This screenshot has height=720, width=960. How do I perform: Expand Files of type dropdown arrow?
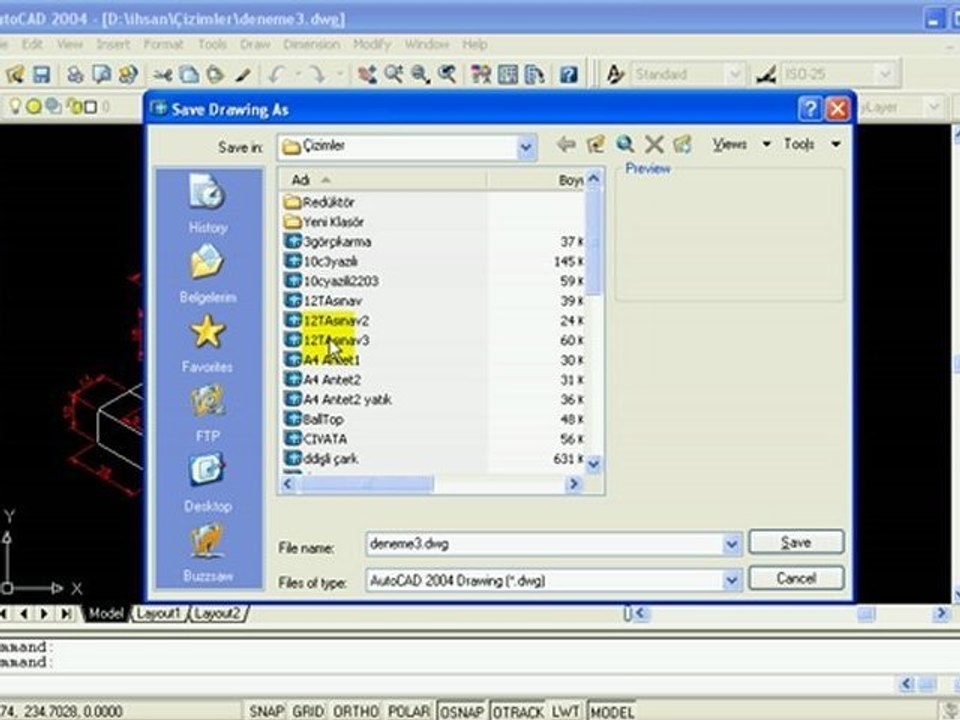point(731,580)
